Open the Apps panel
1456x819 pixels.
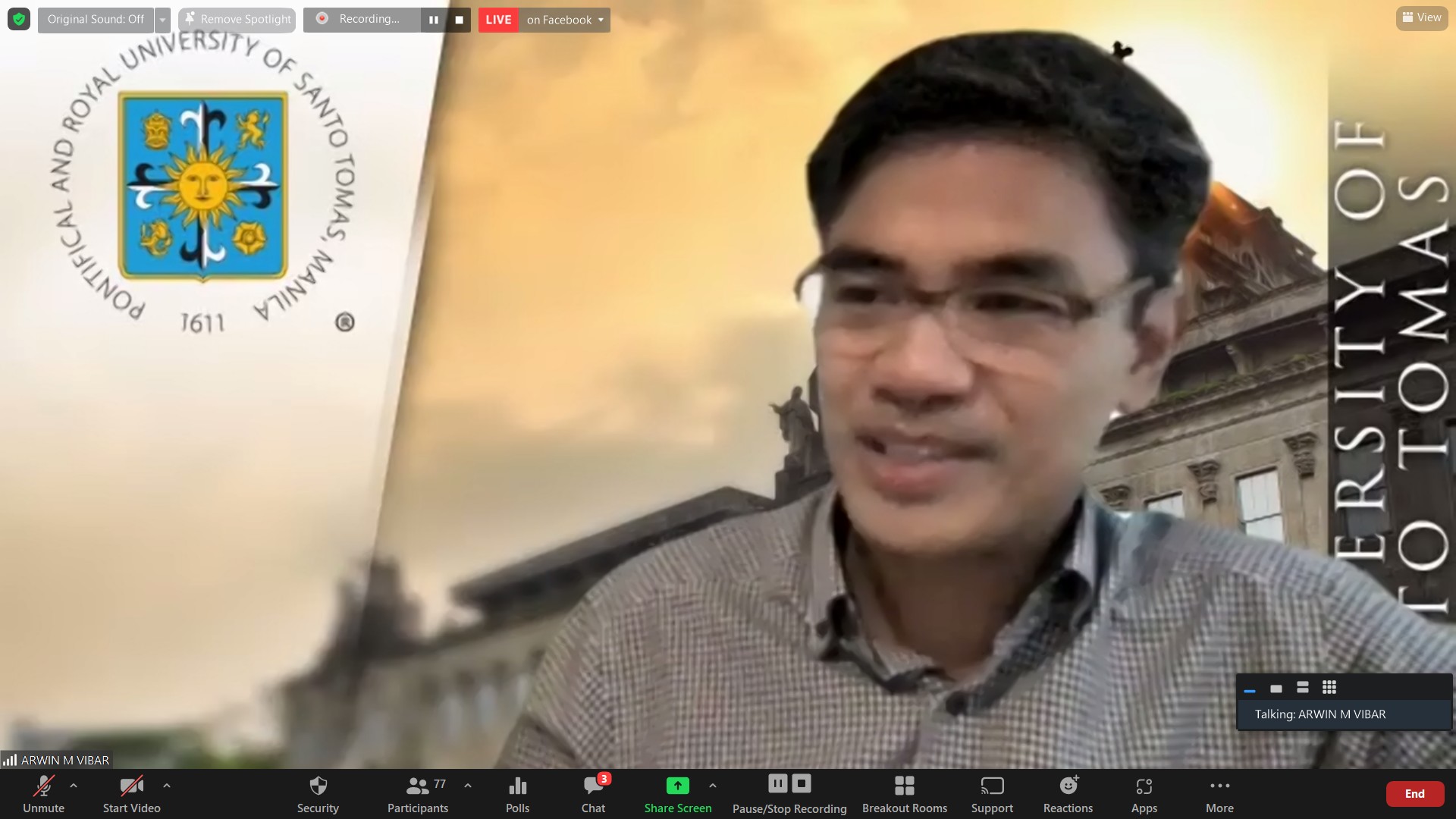click(1144, 793)
